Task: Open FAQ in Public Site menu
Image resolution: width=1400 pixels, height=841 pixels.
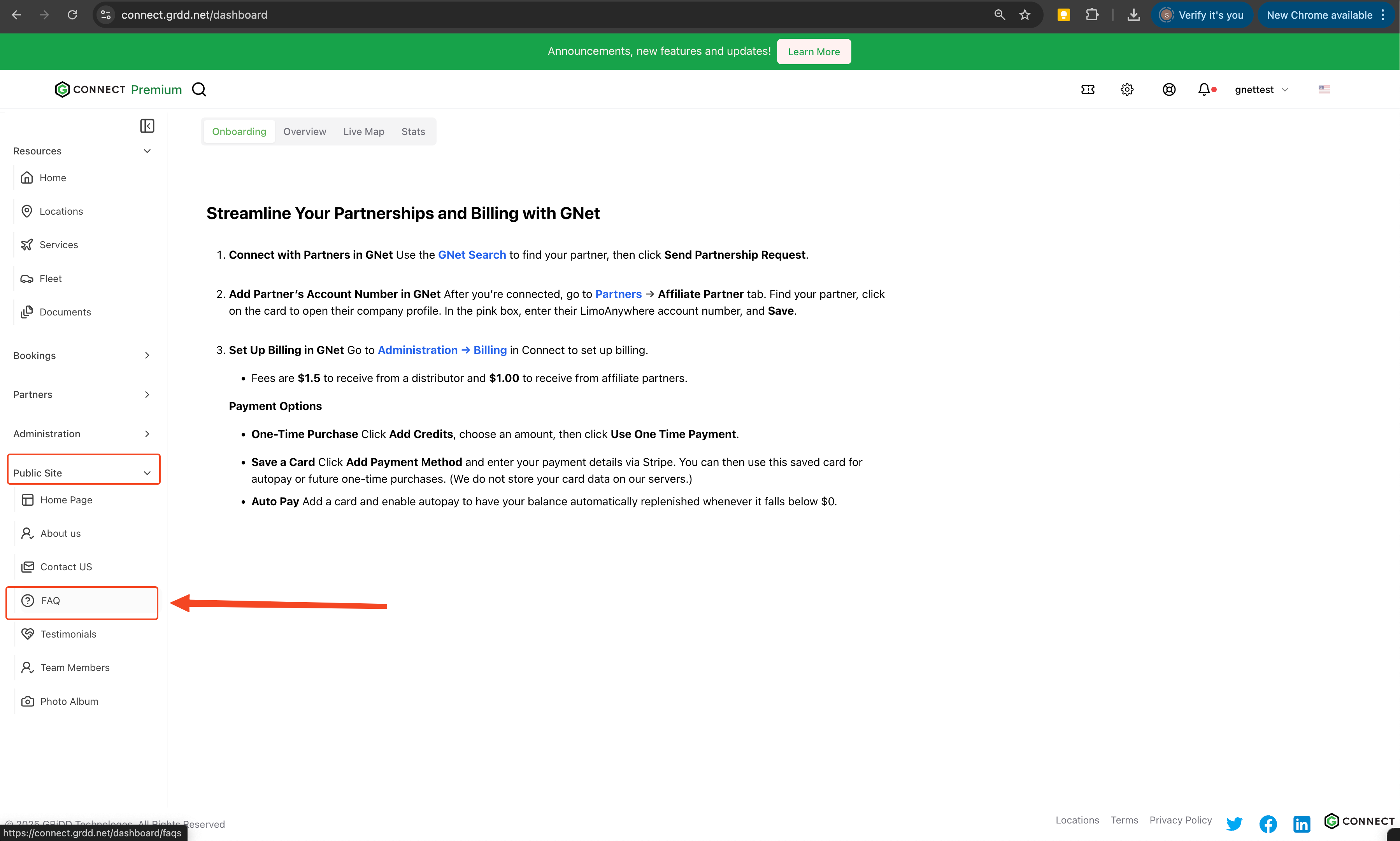Action: 51,601
